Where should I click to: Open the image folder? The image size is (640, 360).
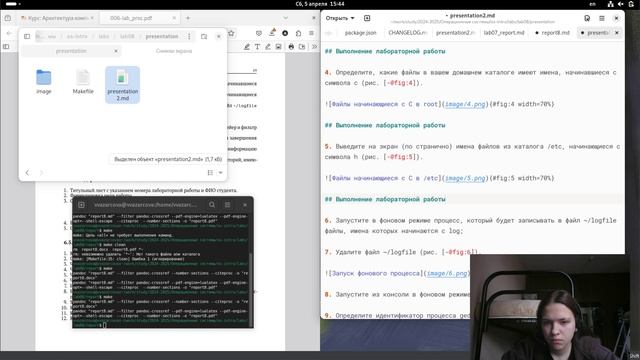[x=44, y=82]
